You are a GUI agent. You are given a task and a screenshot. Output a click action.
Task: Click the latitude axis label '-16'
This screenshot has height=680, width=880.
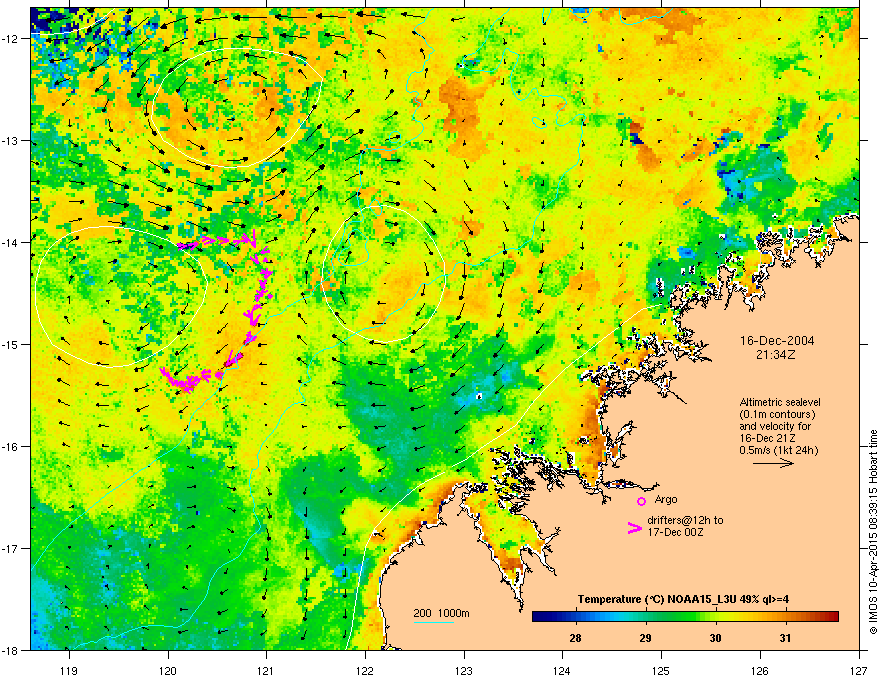click(x=11, y=447)
